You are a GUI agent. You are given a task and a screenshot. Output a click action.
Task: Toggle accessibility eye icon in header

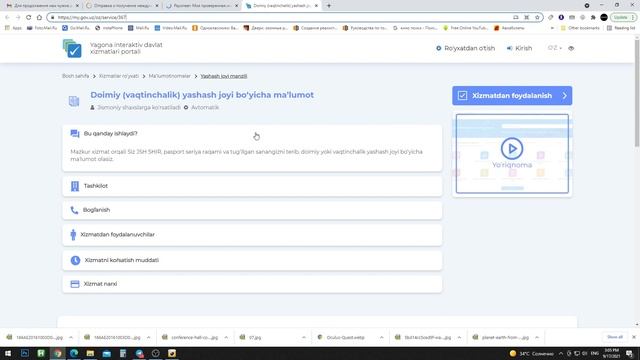pyautogui.click(x=571, y=48)
